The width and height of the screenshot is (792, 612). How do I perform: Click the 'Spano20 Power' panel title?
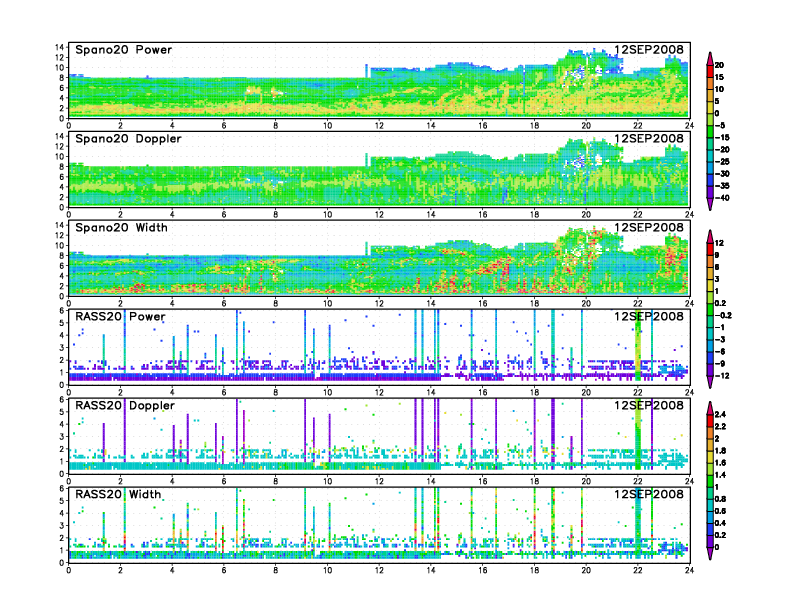[x=124, y=49]
